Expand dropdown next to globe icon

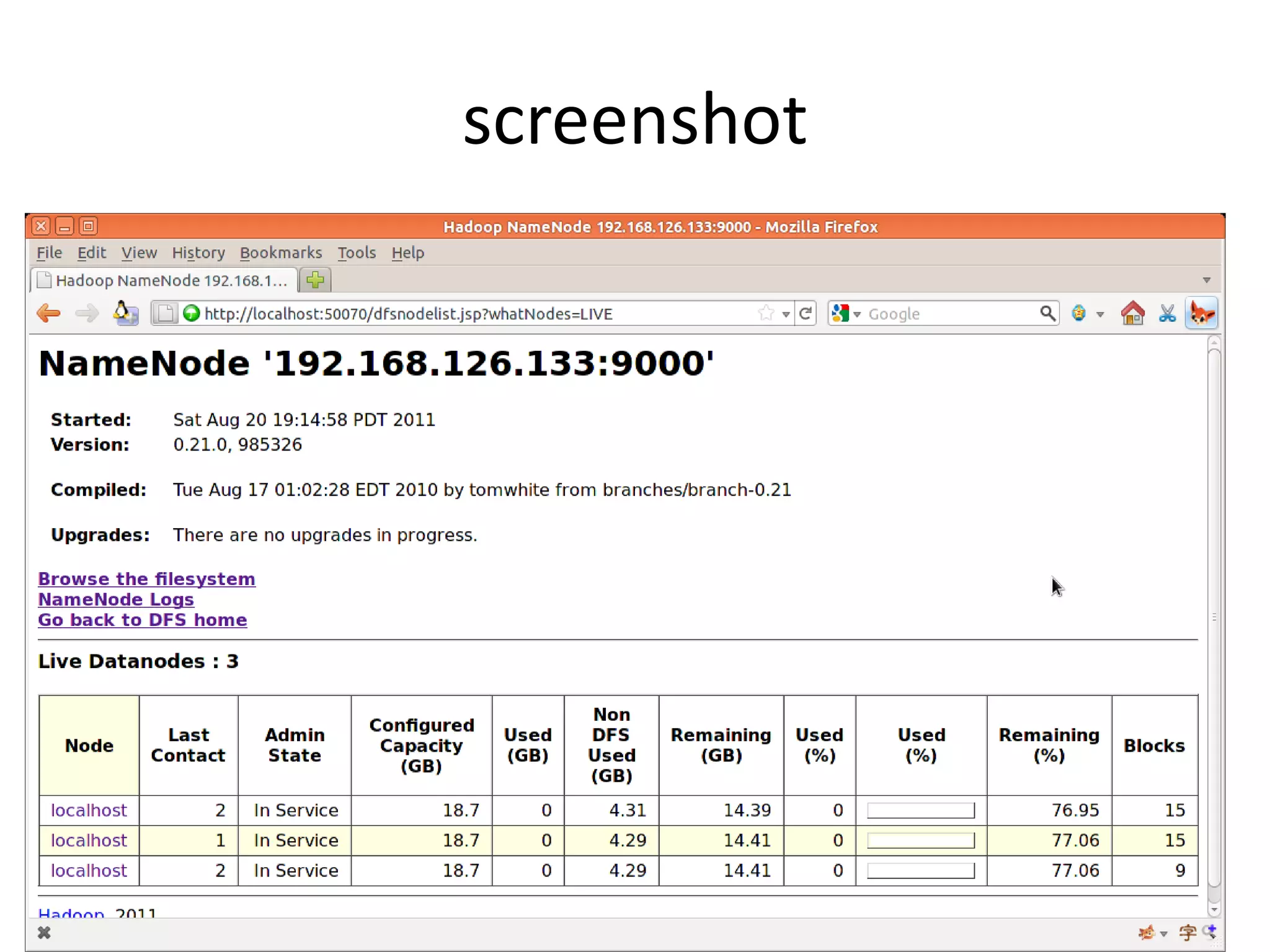pyautogui.click(x=1100, y=314)
